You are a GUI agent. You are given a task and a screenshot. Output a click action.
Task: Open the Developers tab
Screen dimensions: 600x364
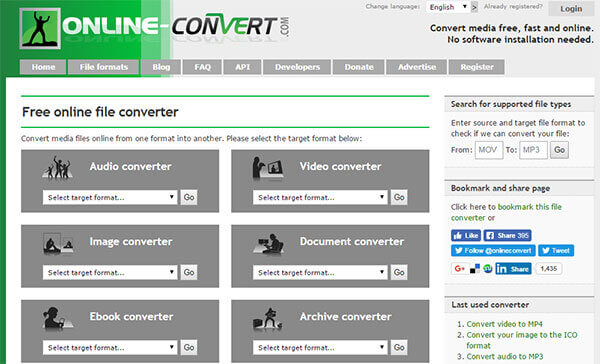tap(297, 67)
